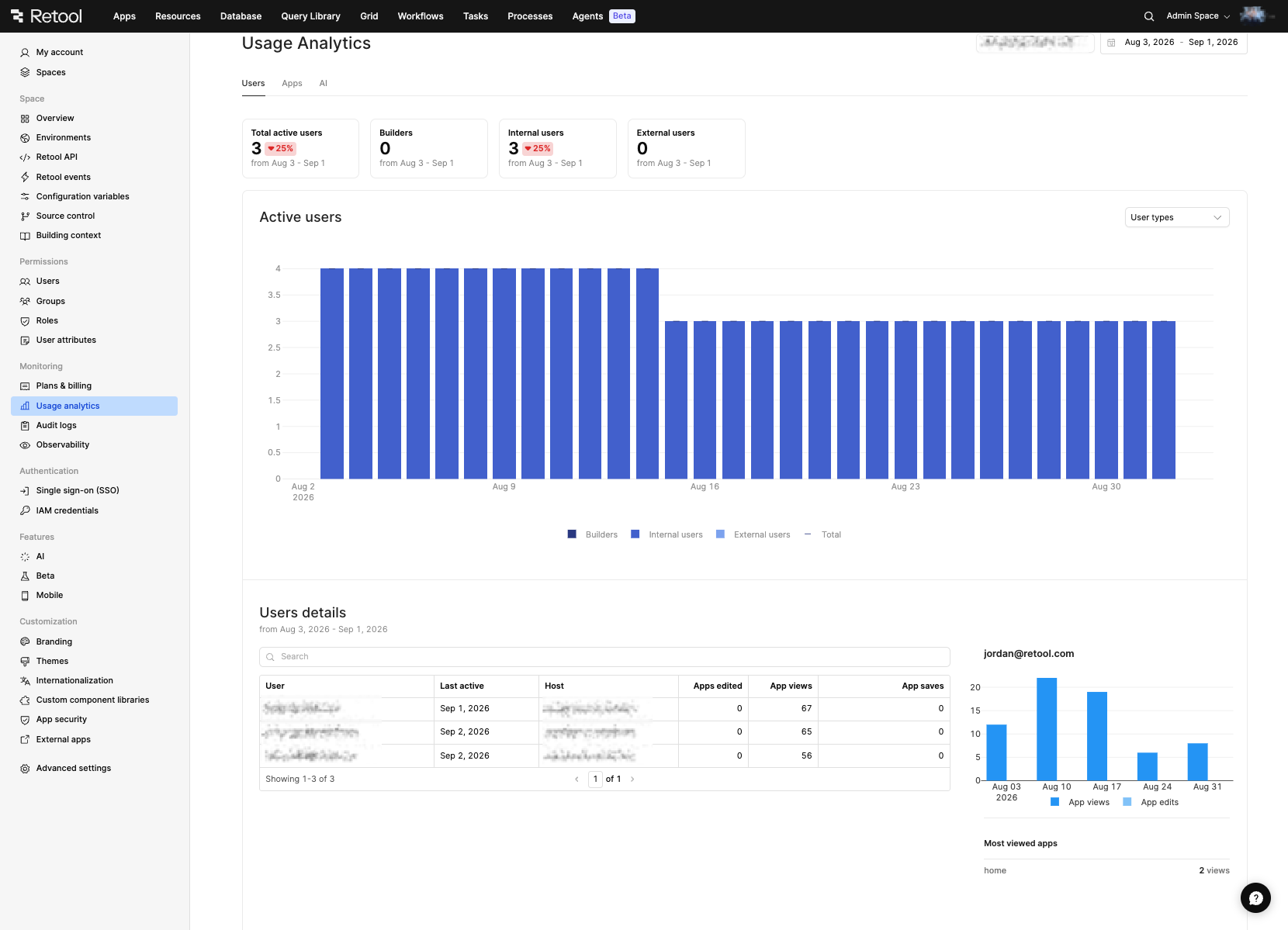The height and width of the screenshot is (930, 1288).
Task: Open the date range picker Aug 3 - Sep 1
Action: [x=1173, y=43]
